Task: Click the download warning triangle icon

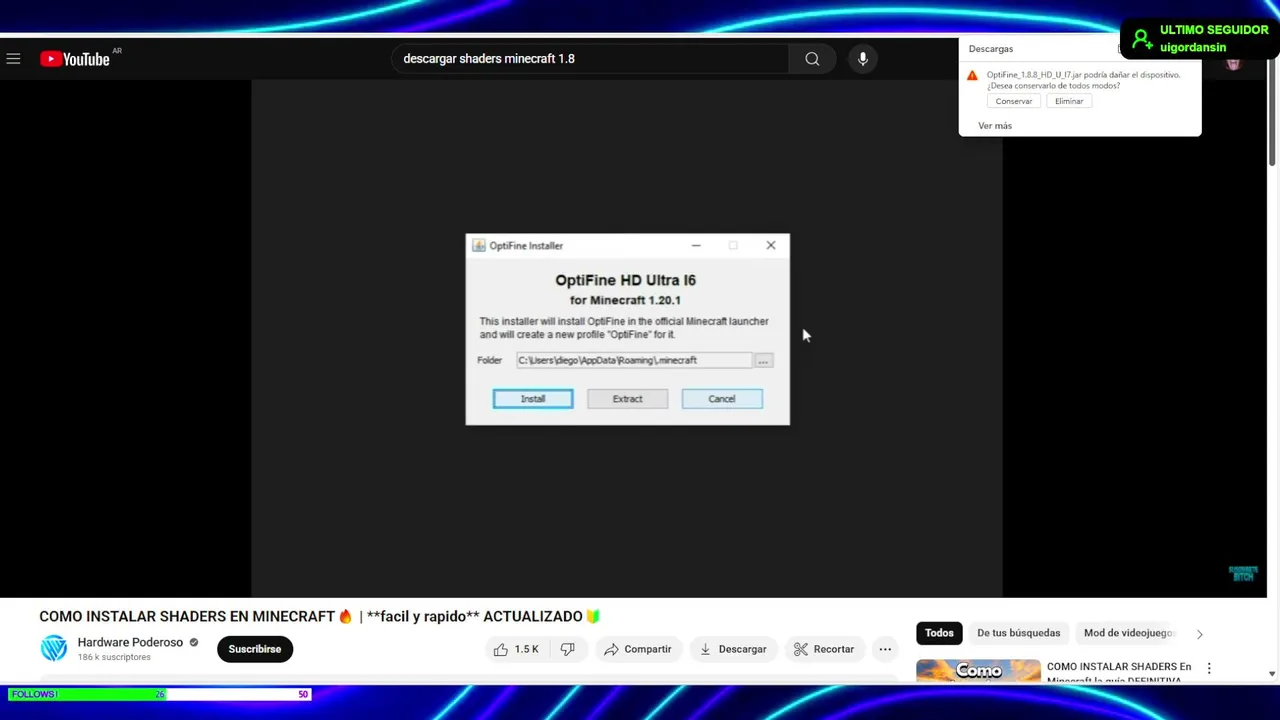Action: click(x=972, y=75)
